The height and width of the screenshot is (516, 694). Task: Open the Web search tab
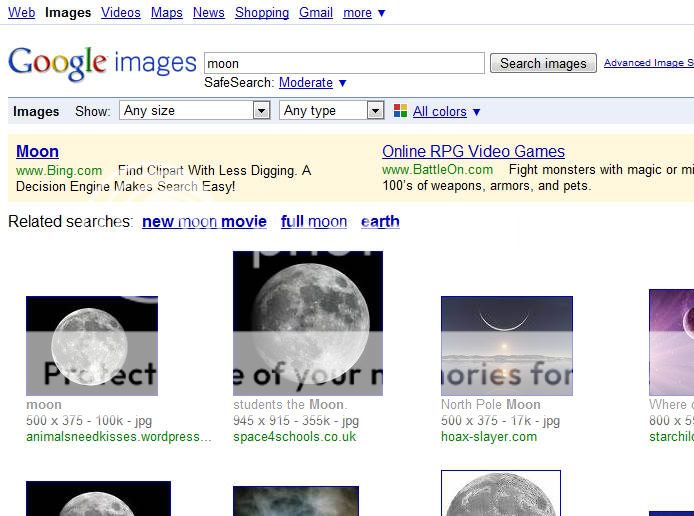(x=21, y=12)
